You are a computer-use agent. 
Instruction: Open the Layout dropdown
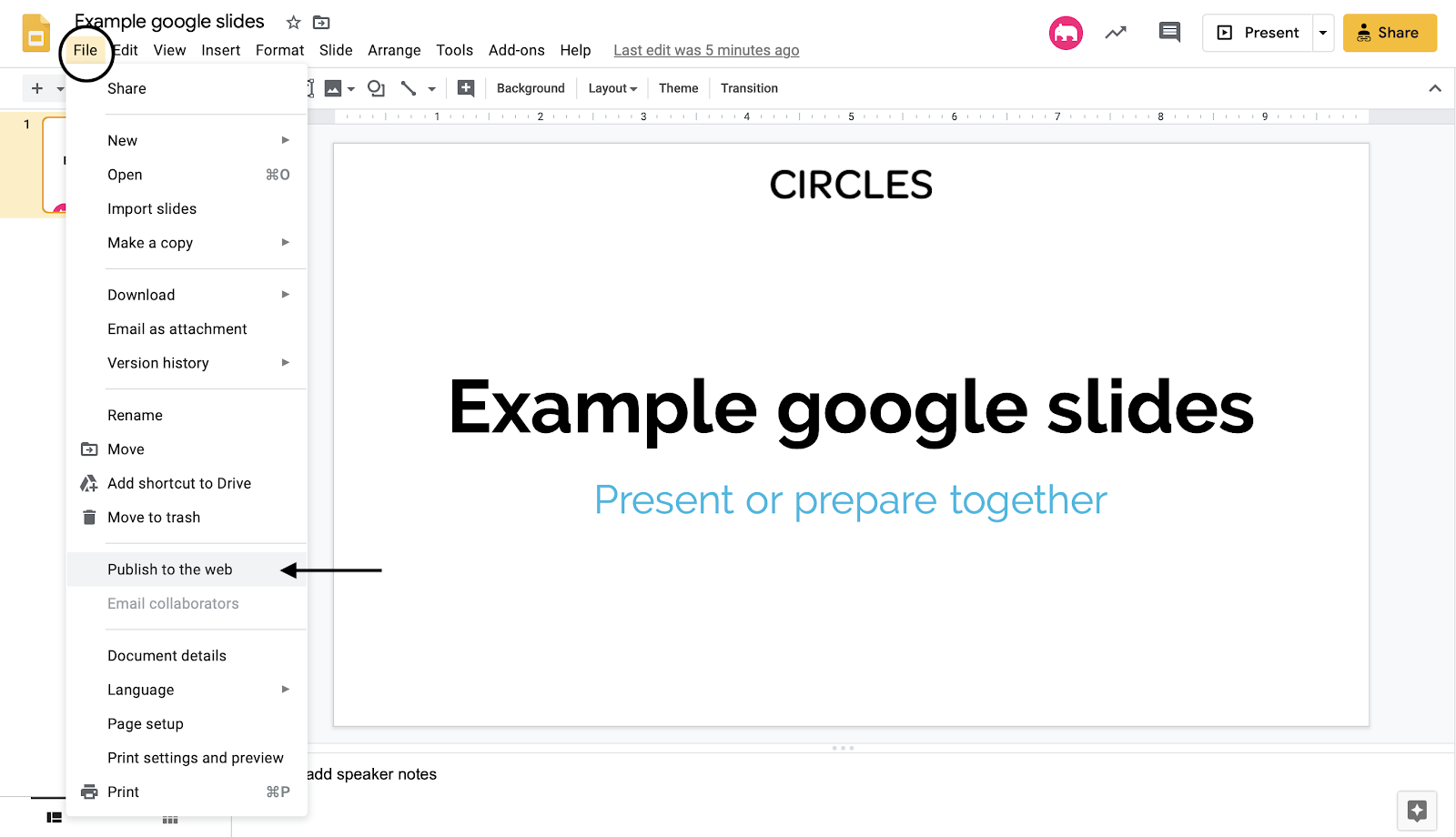tap(612, 88)
